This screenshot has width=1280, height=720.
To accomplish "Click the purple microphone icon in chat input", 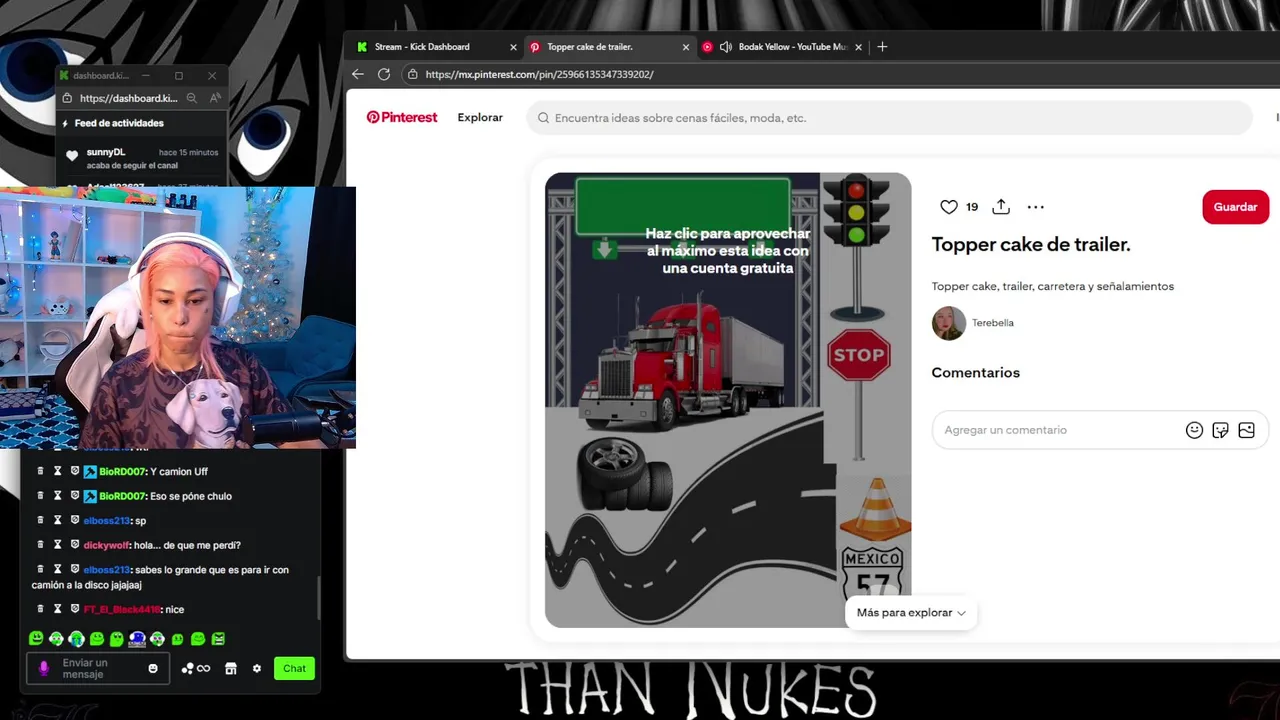I will point(43,668).
